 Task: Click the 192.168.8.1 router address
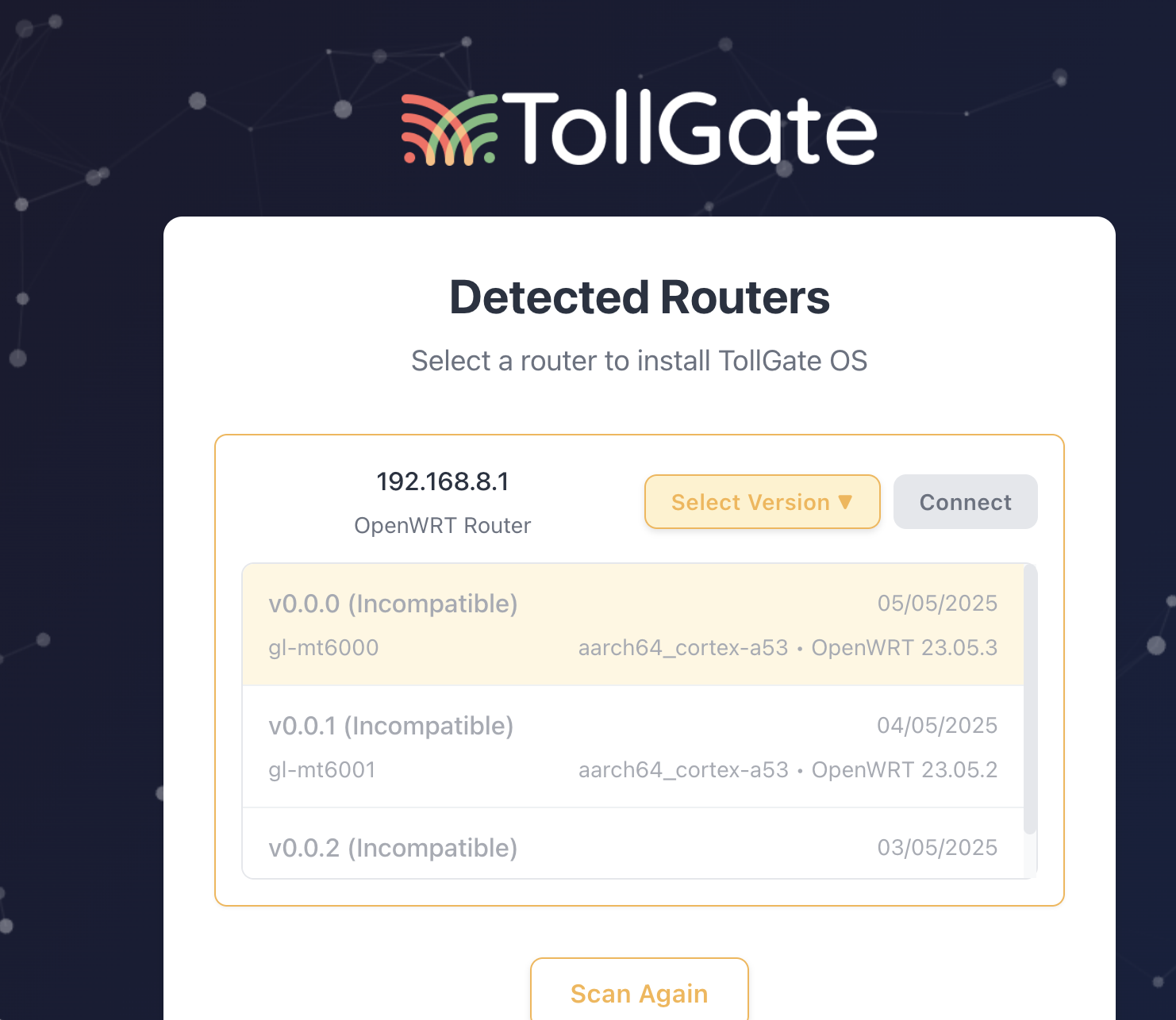(x=443, y=481)
